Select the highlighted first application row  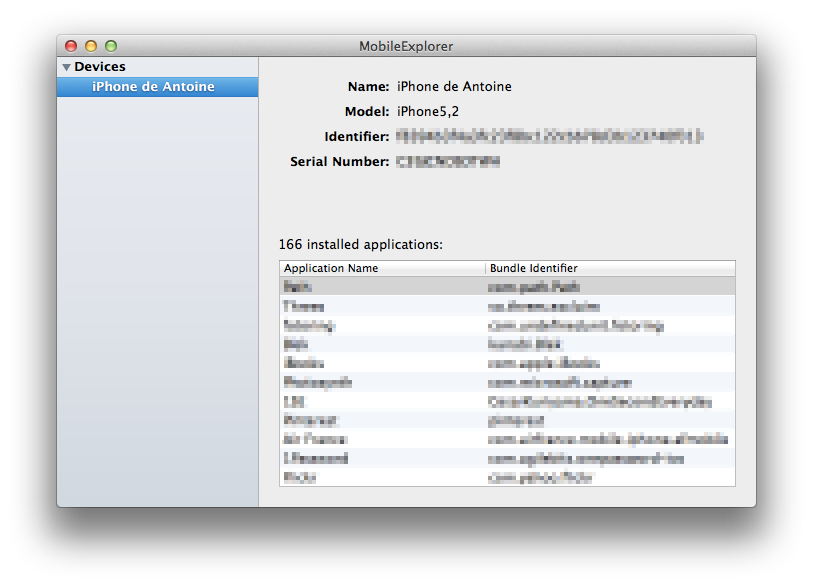click(507, 286)
